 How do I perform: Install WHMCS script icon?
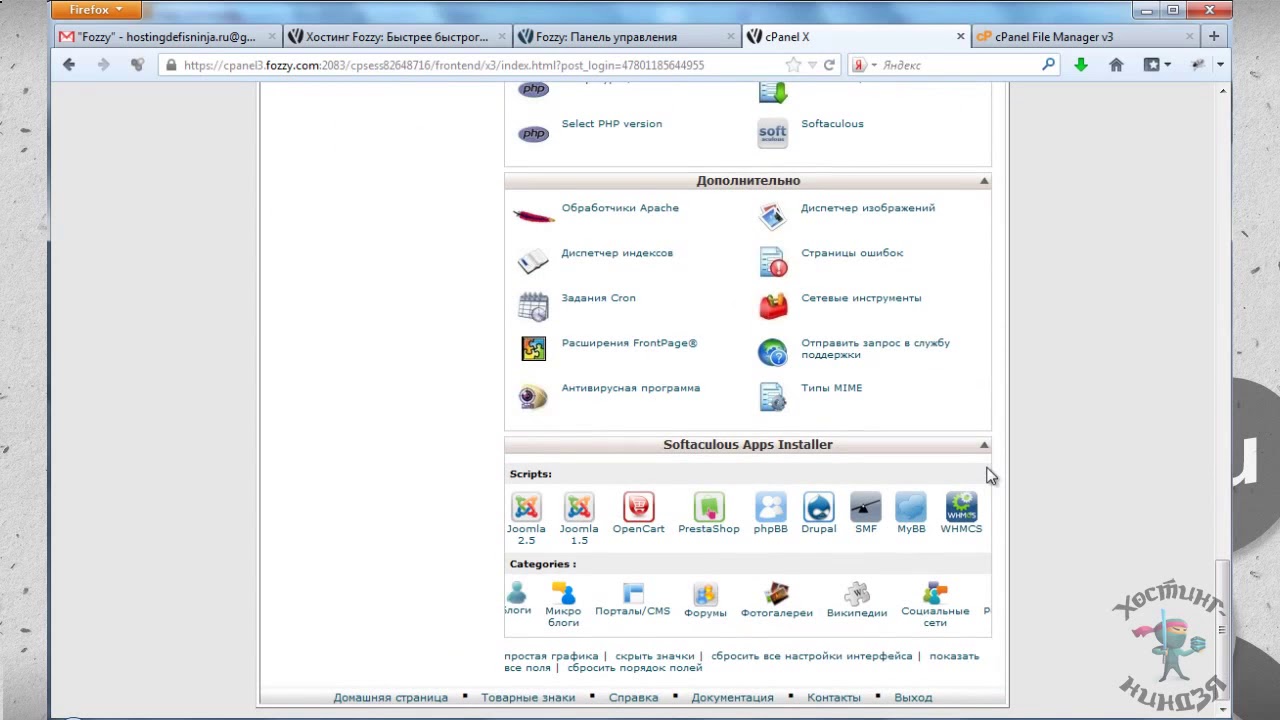pyautogui.click(x=961, y=507)
